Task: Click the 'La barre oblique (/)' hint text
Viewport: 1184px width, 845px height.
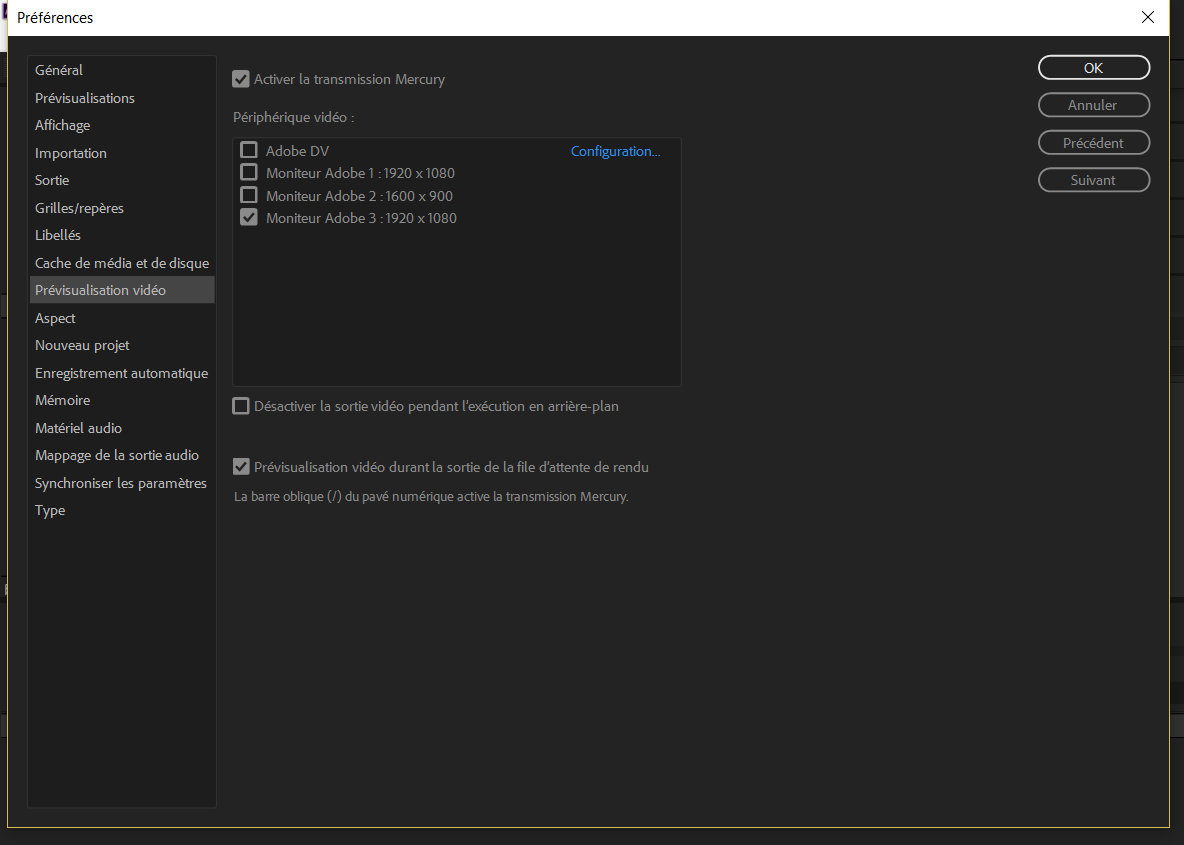Action: pyautogui.click(x=431, y=497)
